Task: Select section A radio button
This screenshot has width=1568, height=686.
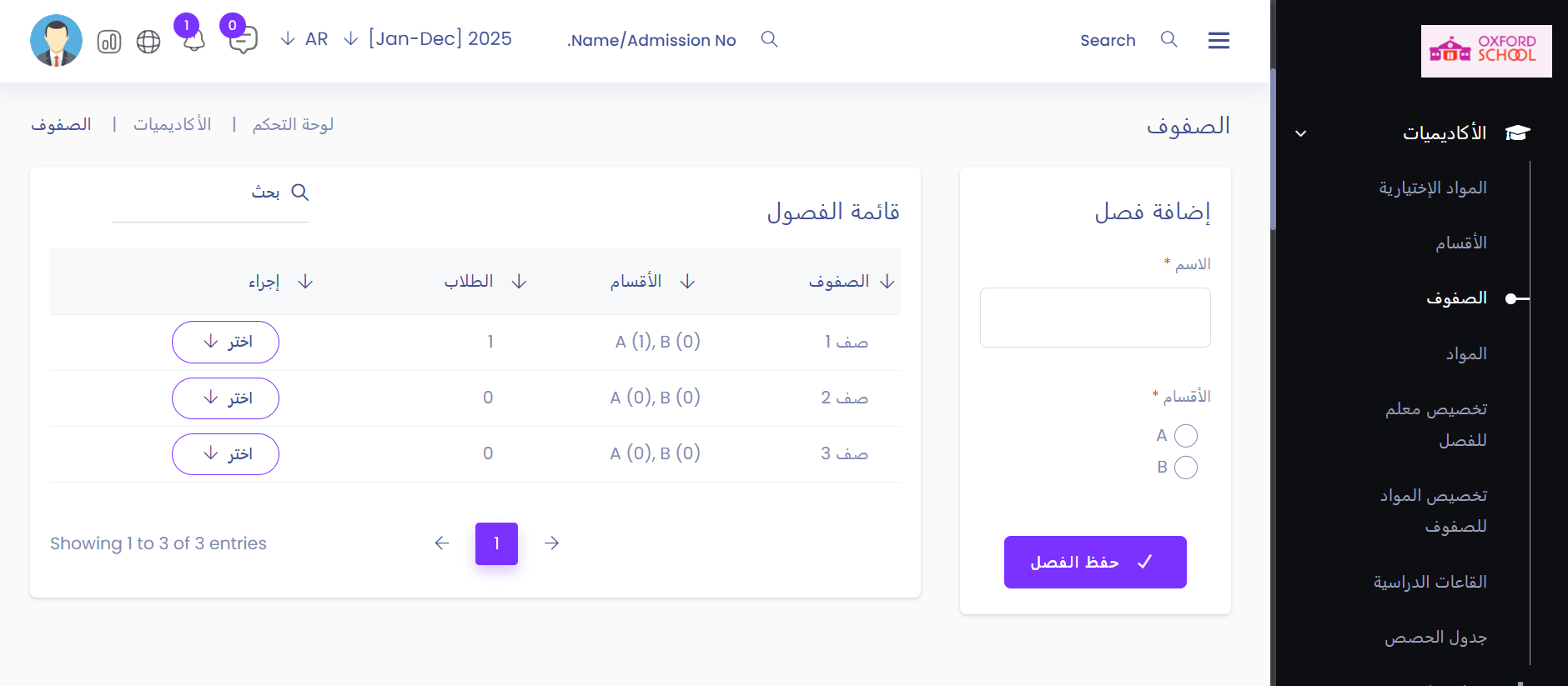Action: tap(1185, 436)
